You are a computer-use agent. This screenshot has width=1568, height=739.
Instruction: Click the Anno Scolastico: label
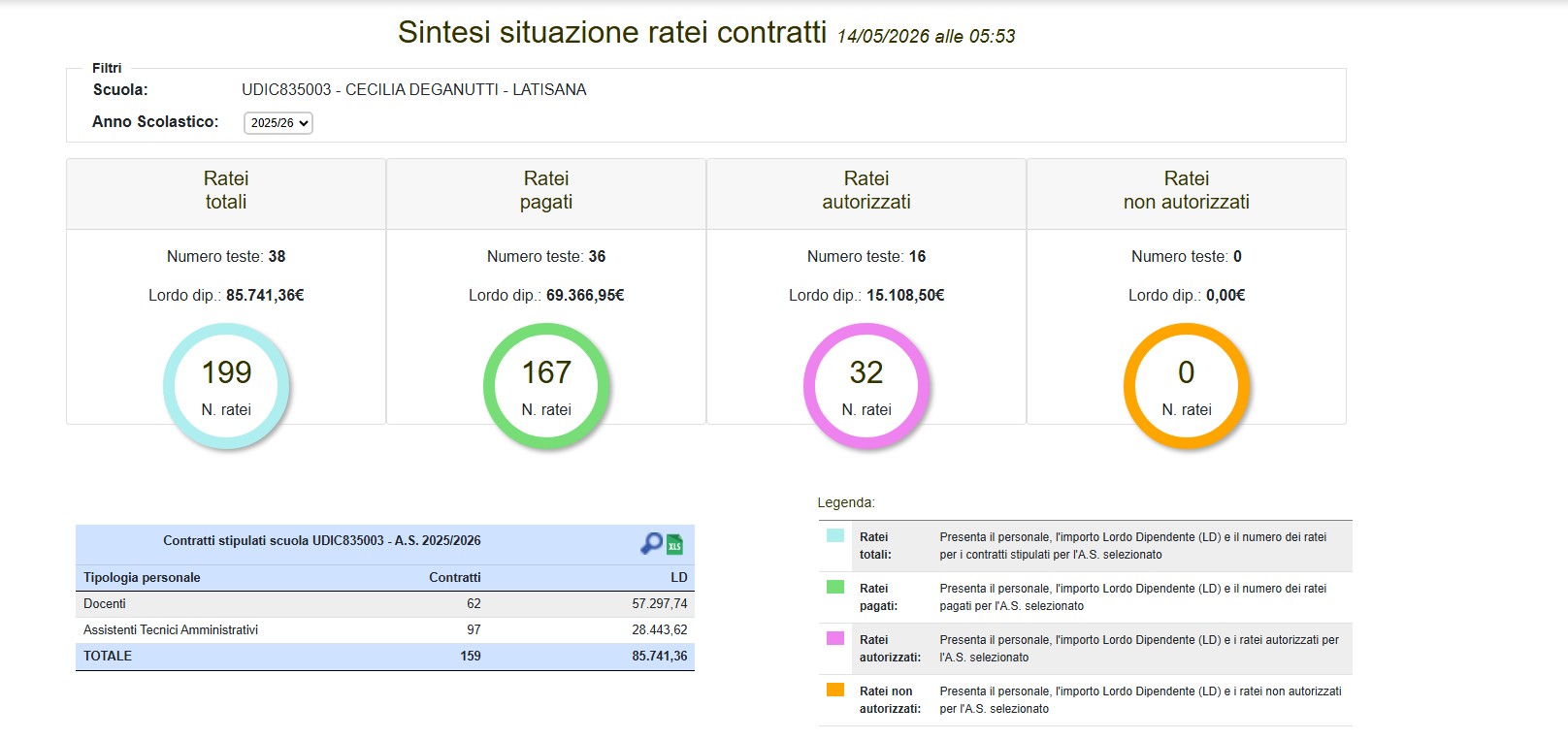point(155,121)
